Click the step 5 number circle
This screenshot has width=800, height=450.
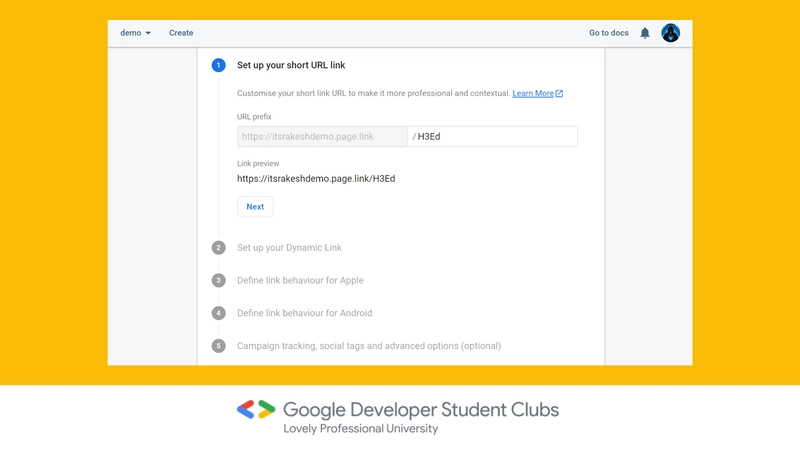click(x=218, y=346)
